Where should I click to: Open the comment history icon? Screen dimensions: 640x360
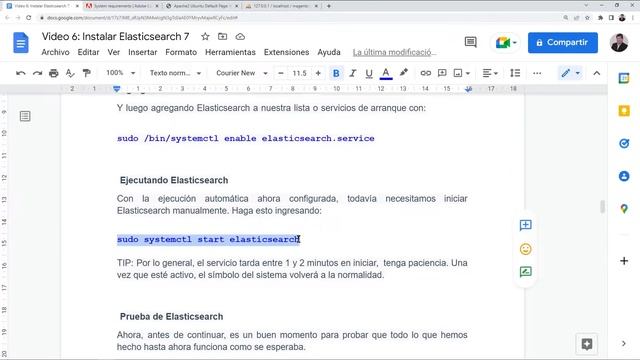pos(471,42)
